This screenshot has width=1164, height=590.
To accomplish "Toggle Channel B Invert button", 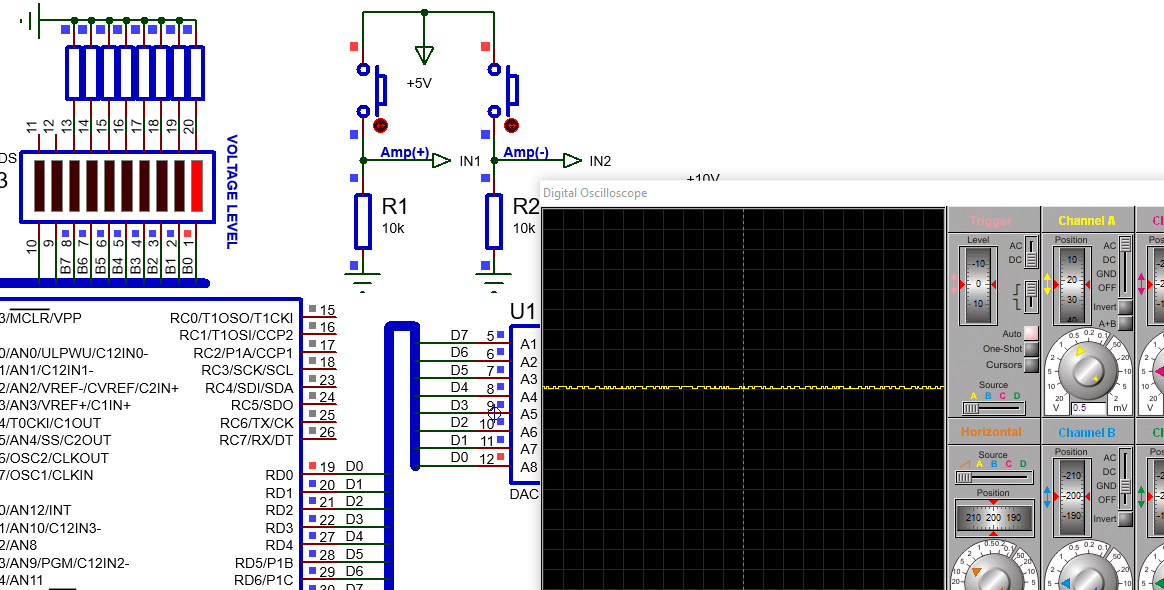I will click(x=1125, y=519).
